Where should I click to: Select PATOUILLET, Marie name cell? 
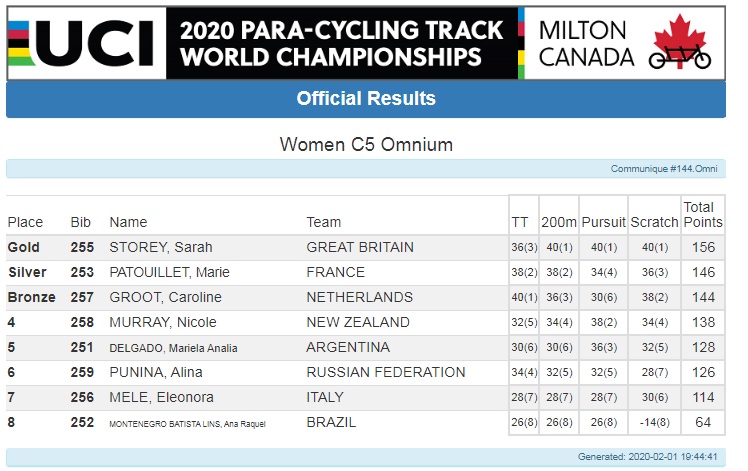(169, 272)
